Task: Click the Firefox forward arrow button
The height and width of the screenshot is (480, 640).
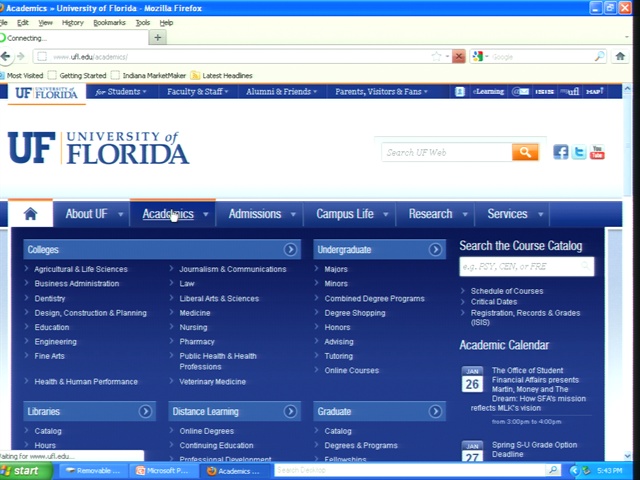Action: click(21, 56)
